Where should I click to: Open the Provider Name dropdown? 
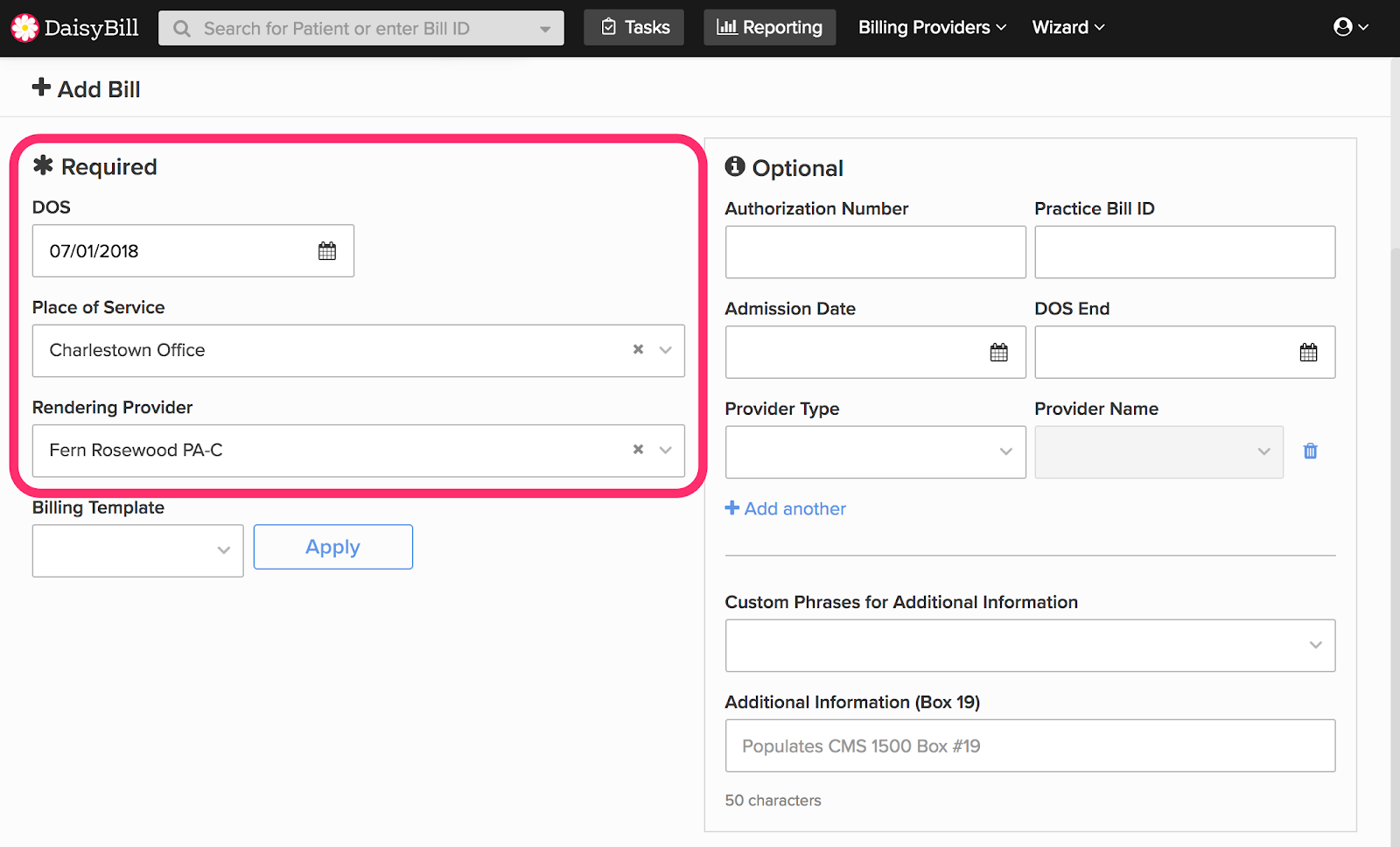click(1158, 451)
